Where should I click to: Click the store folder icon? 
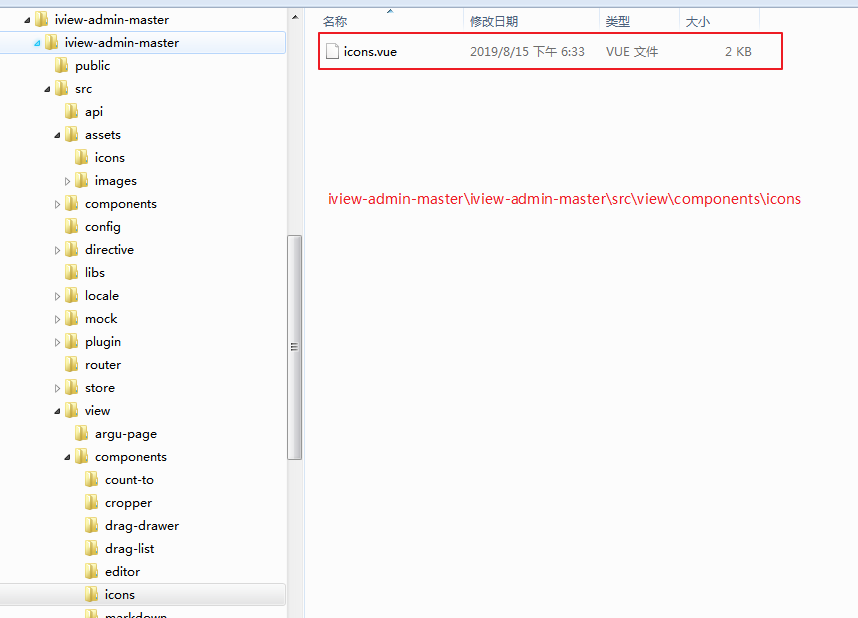point(71,388)
